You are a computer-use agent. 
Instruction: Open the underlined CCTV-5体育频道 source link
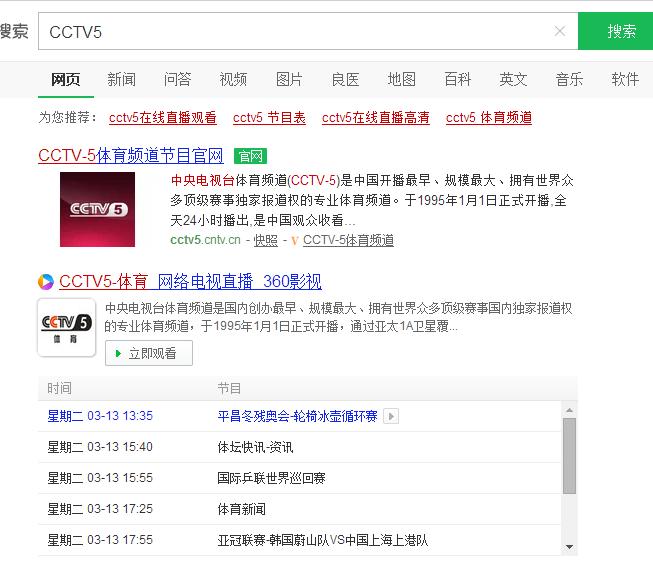click(348, 240)
